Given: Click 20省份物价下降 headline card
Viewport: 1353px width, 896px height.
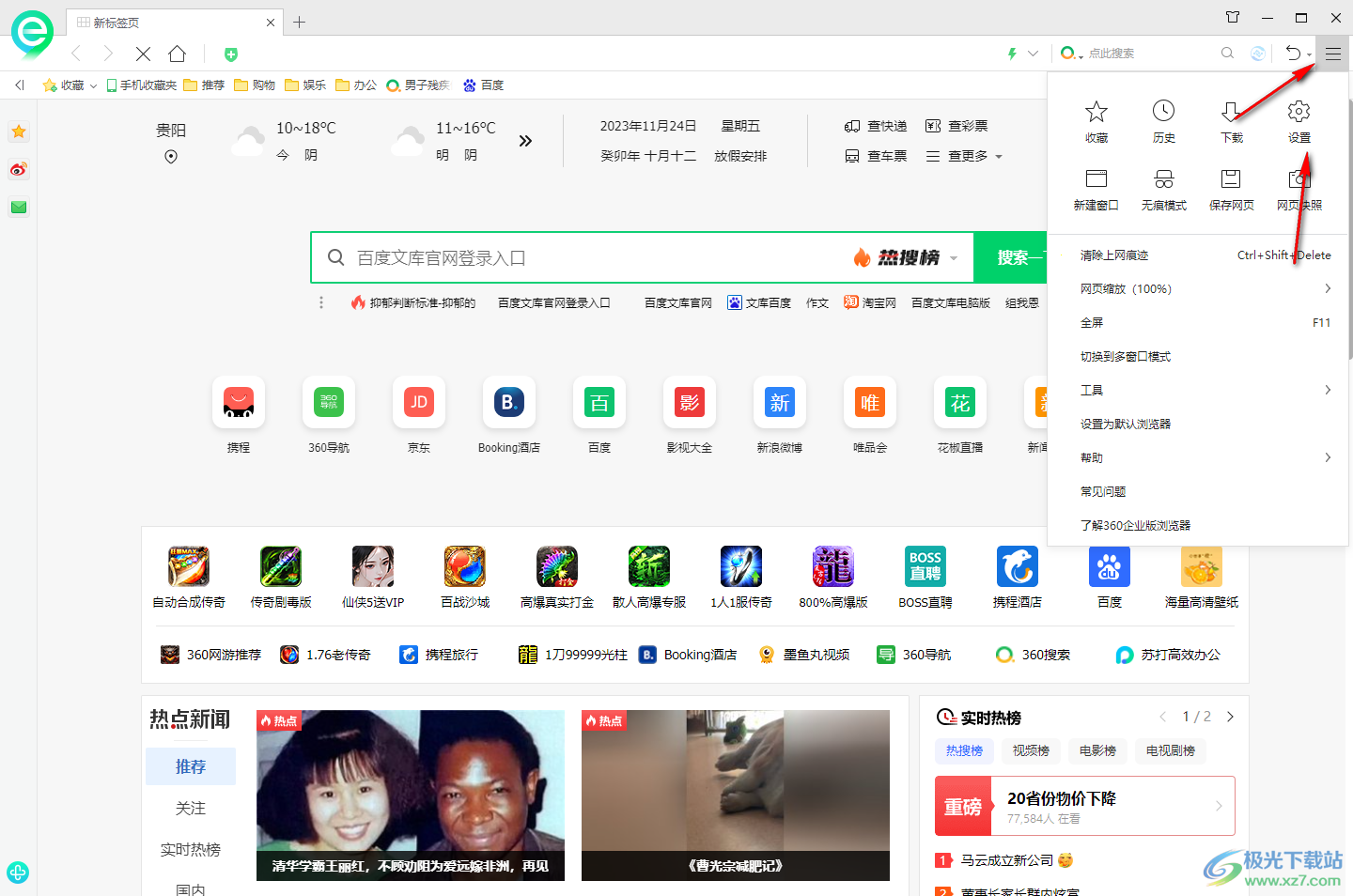Looking at the screenshot, I should 1084,806.
